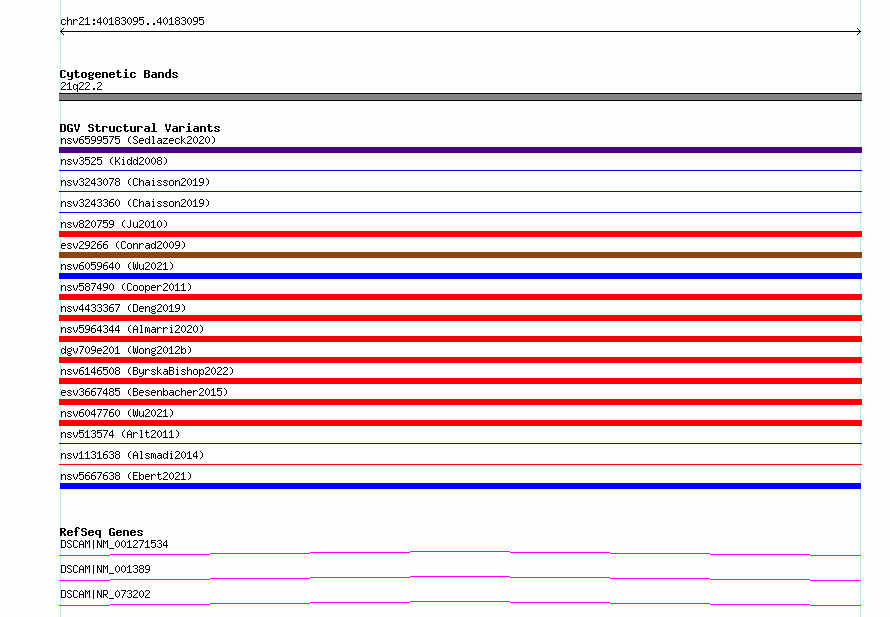Select the DSCAM|NR_073202 gene label
This screenshot has height=617, width=890.
point(105,594)
